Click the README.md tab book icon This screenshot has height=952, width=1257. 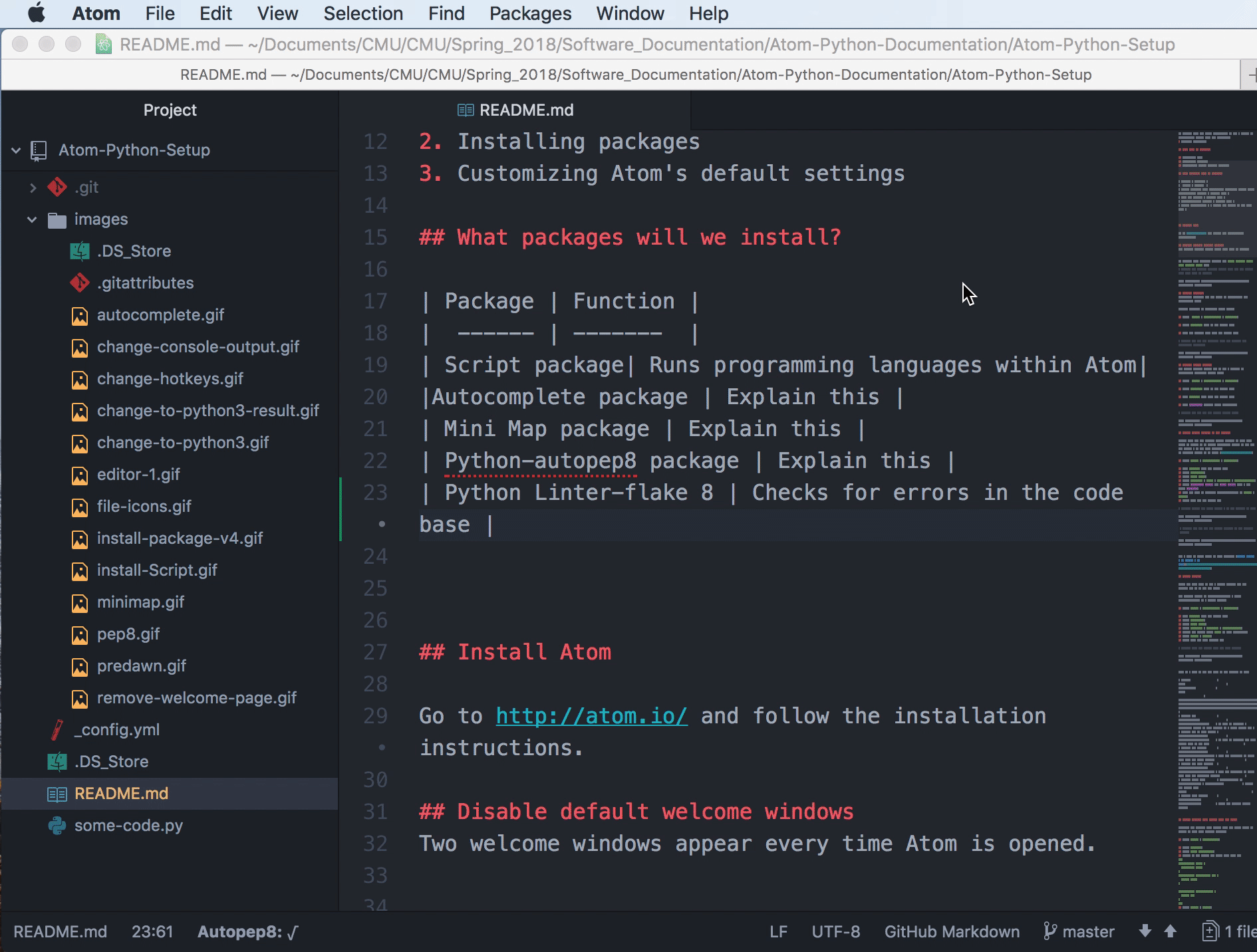pos(466,110)
